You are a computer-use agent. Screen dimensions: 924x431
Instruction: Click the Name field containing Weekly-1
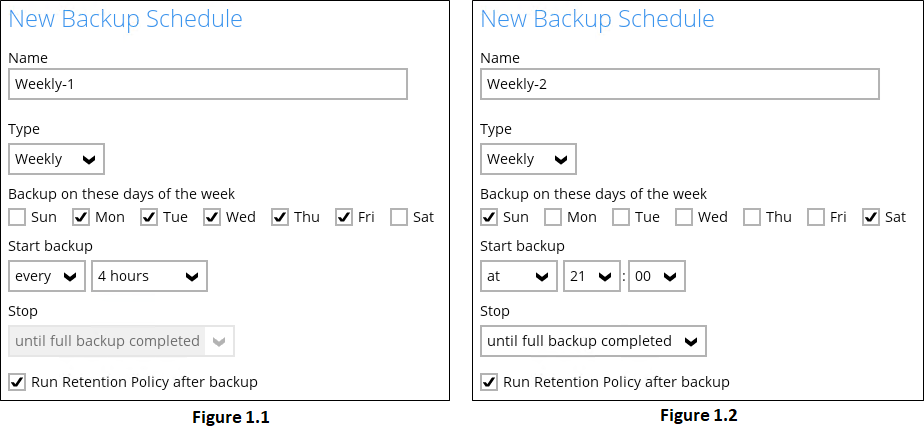[208, 84]
